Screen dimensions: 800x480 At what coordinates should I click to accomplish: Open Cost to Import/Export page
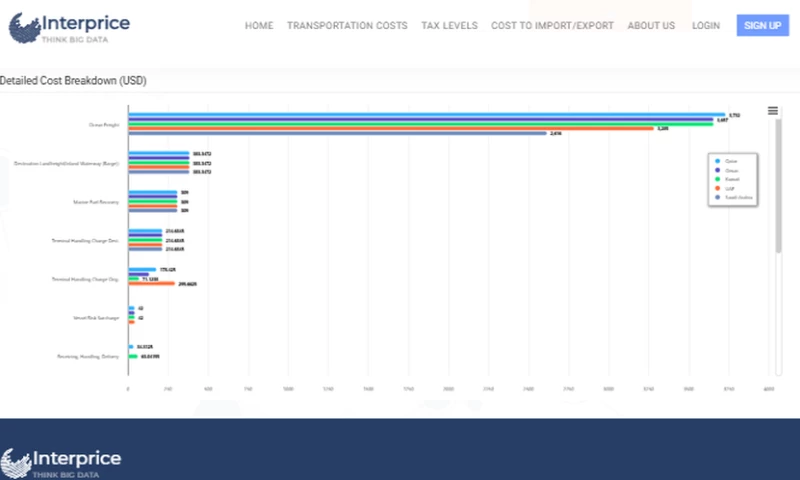pos(552,26)
